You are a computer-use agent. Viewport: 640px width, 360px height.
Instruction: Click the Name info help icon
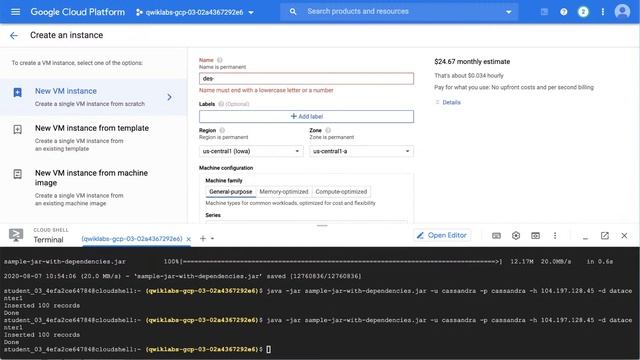click(x=220, y=60)
